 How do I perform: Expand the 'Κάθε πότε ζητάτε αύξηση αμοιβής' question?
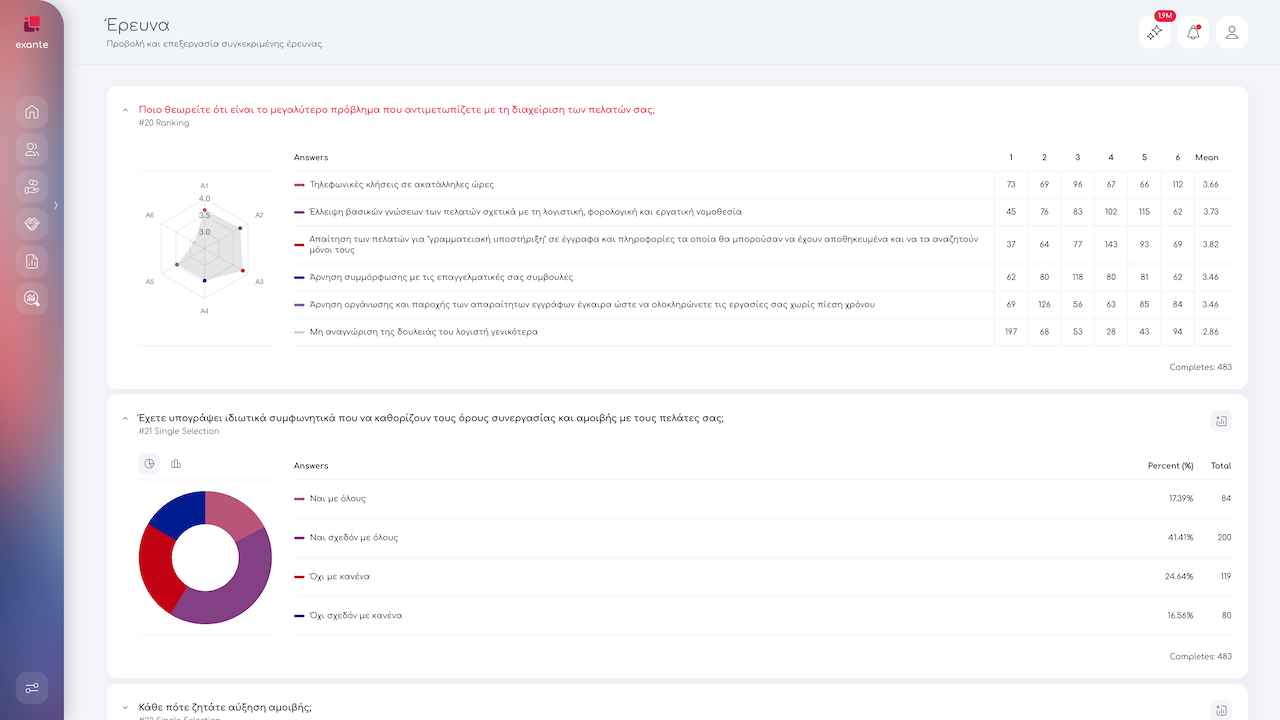click(125, 707)
